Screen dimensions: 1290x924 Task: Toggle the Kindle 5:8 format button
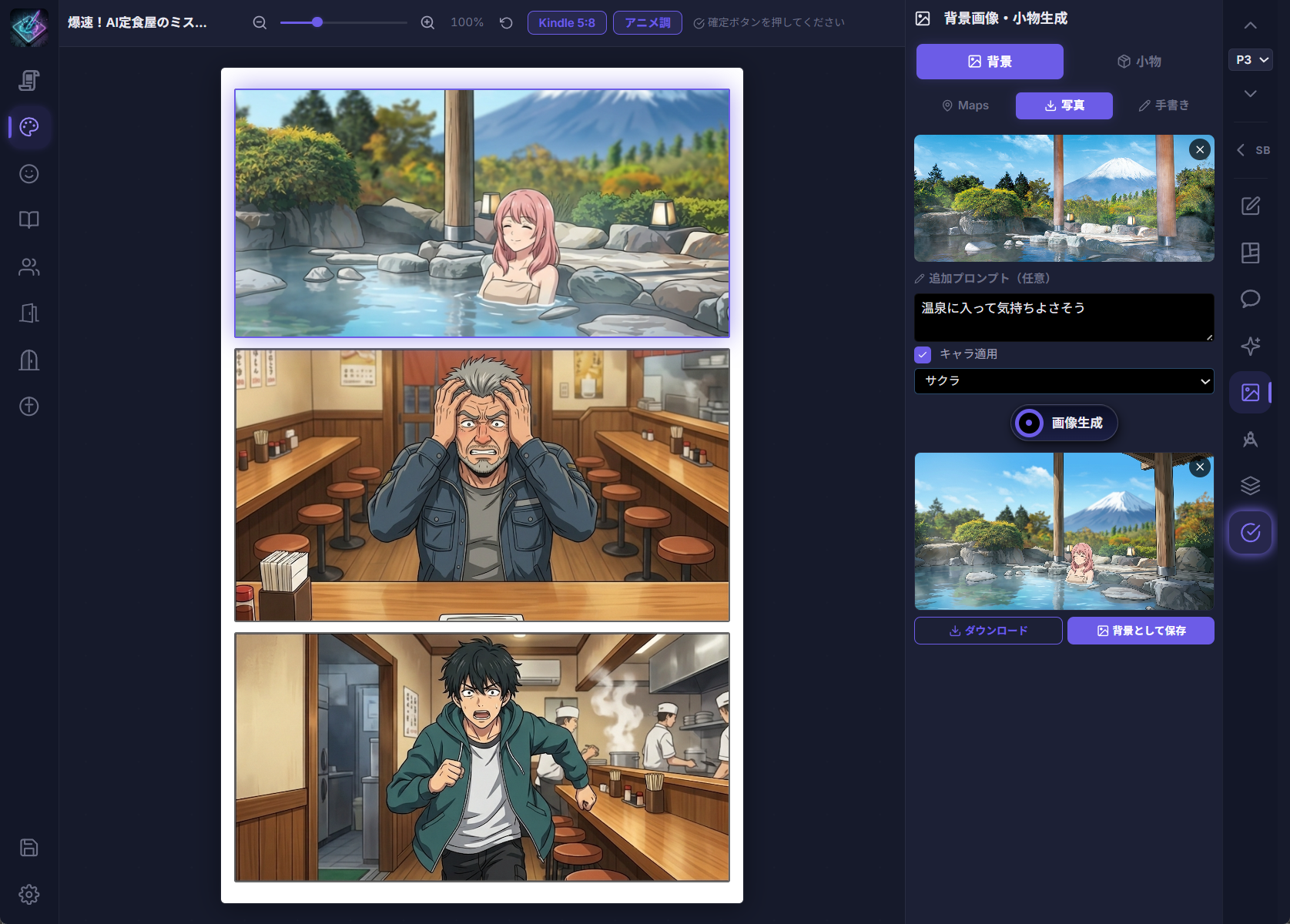click(x=566, y=23)
